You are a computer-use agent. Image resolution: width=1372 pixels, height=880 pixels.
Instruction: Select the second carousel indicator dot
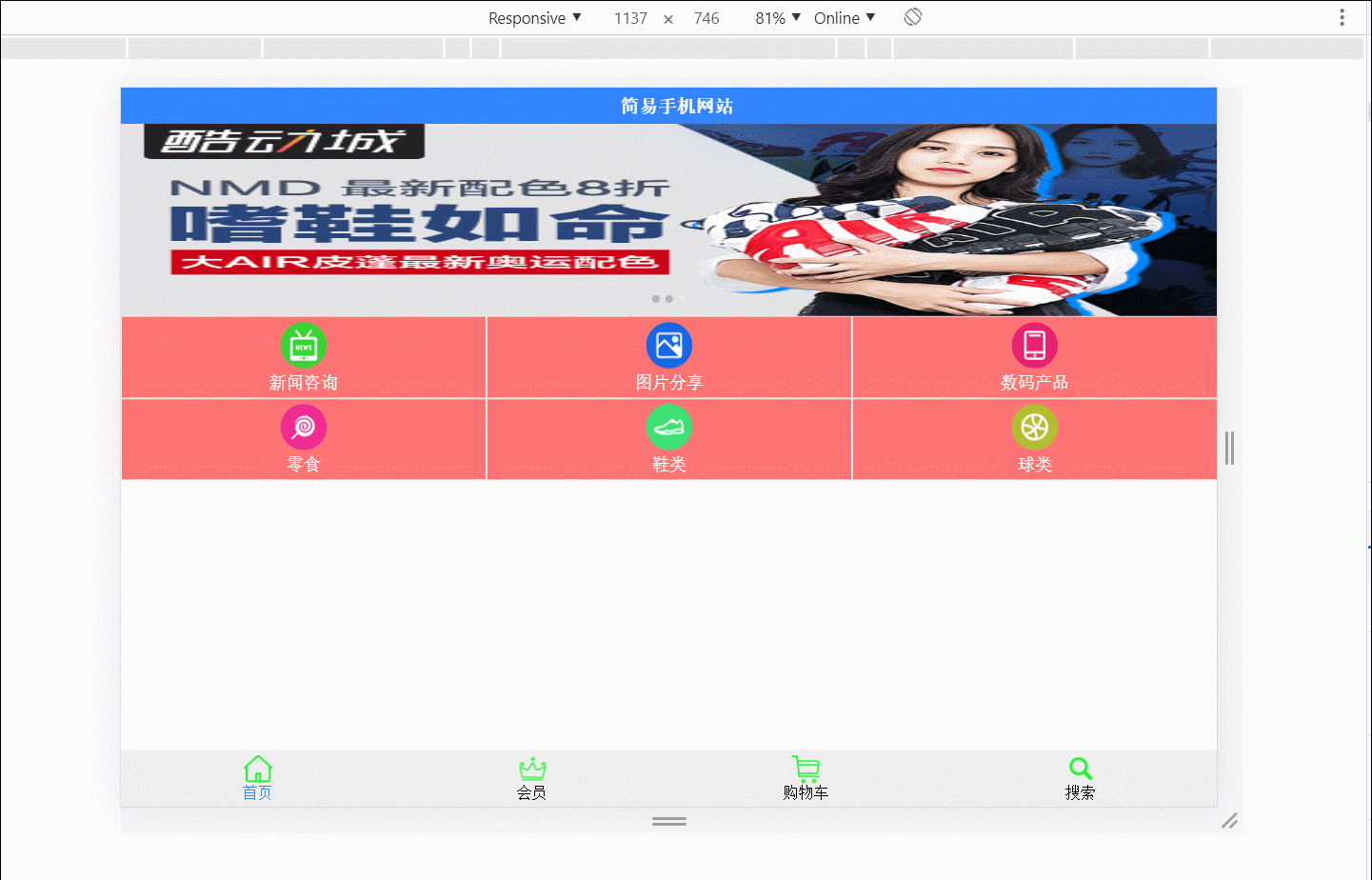[x=669, y=299]
